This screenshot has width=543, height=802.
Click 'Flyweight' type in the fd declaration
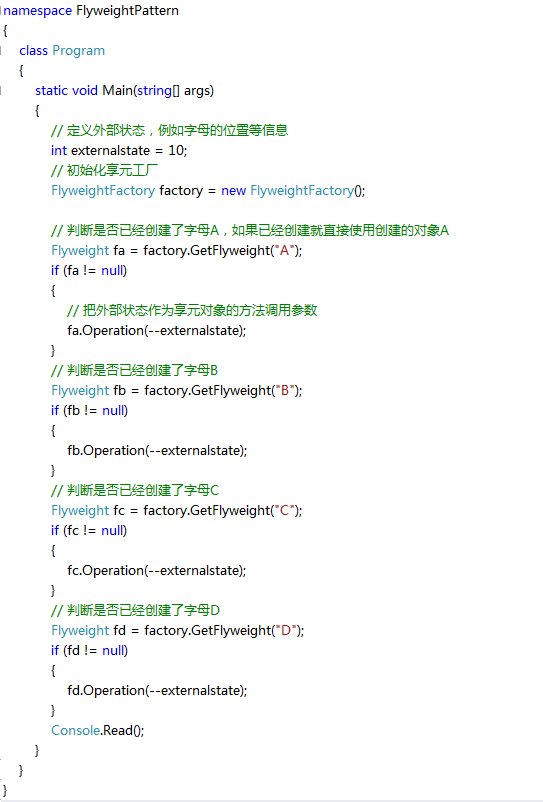[80, 631]
